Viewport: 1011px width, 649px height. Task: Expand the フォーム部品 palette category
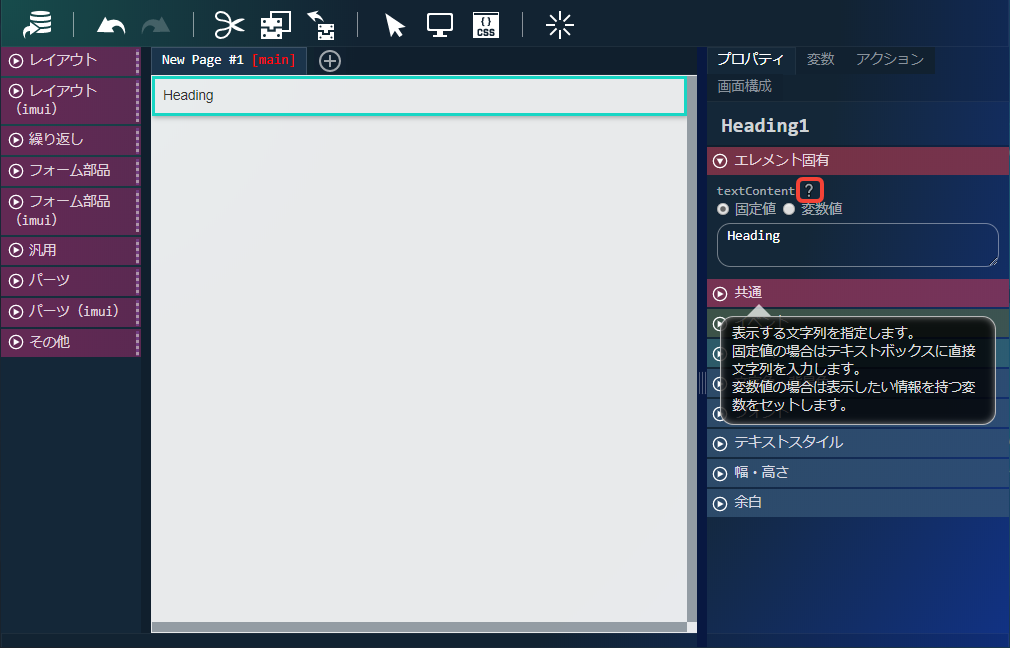coord(70,171)
